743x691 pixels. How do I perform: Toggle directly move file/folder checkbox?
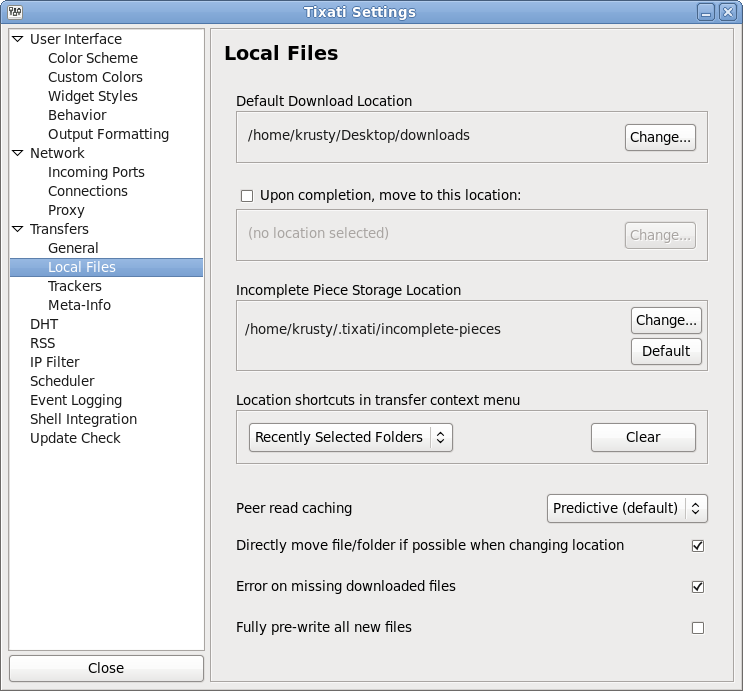click(698, 546)
